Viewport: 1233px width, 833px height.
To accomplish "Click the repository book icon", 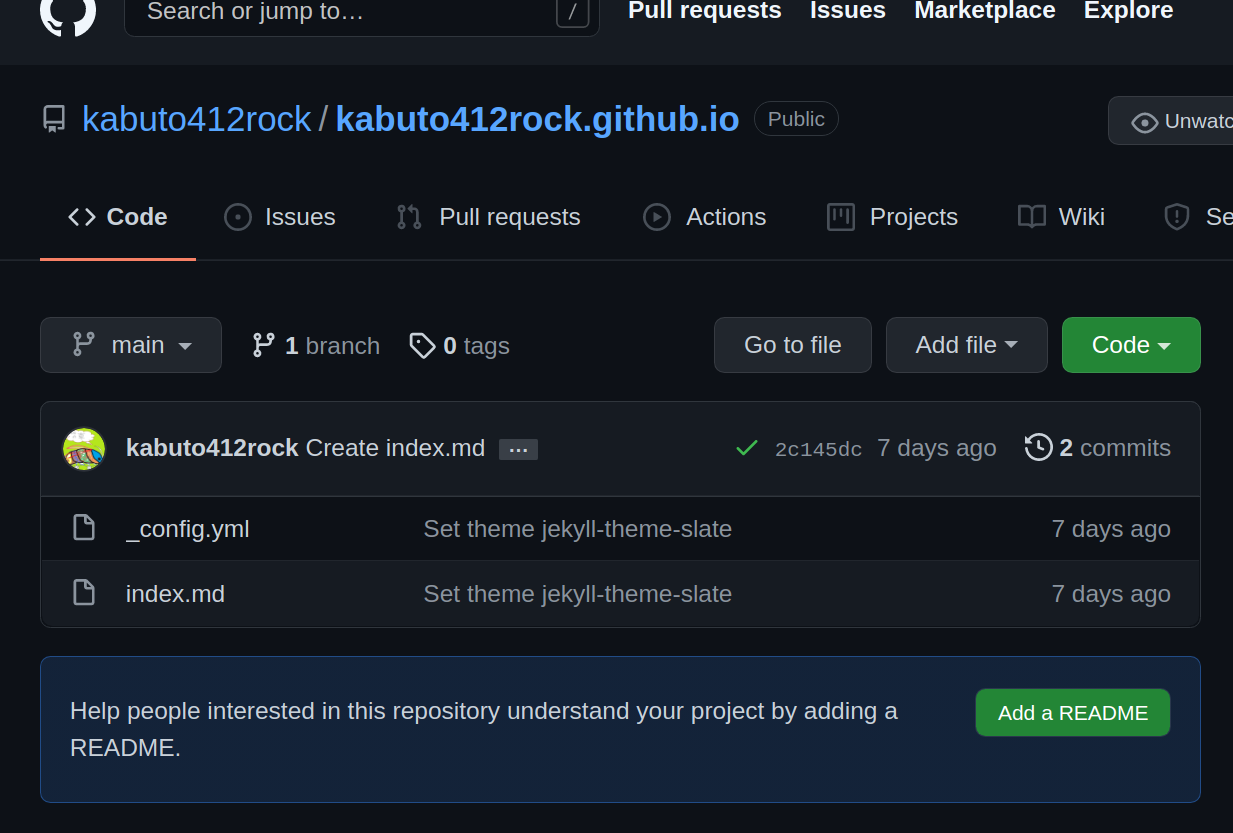I will [54, 120].
